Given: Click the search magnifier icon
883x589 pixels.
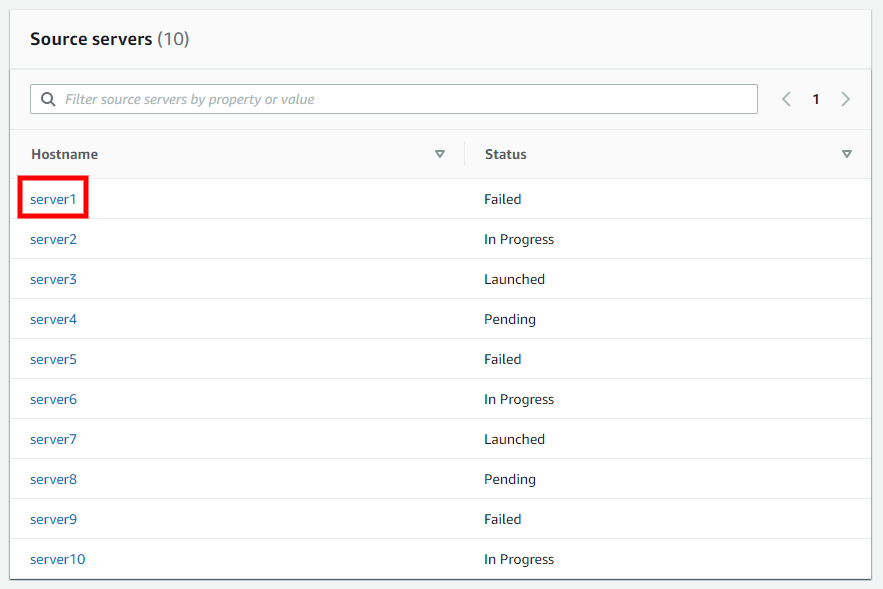Looking at the screenshot, I should (48, 99).
